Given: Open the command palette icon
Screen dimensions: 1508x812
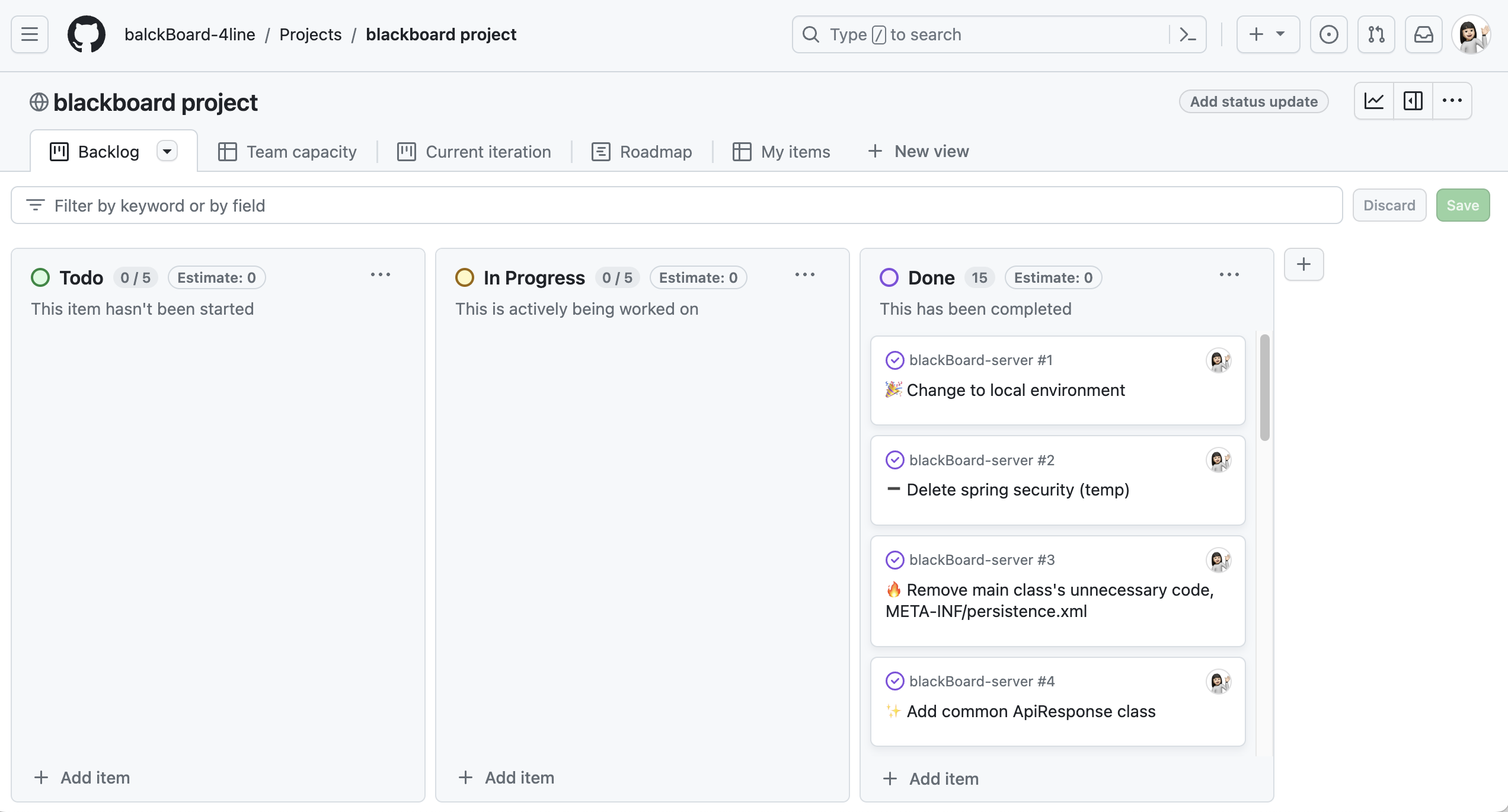Looking at the screenshot, I should (x=1187, y=34).
